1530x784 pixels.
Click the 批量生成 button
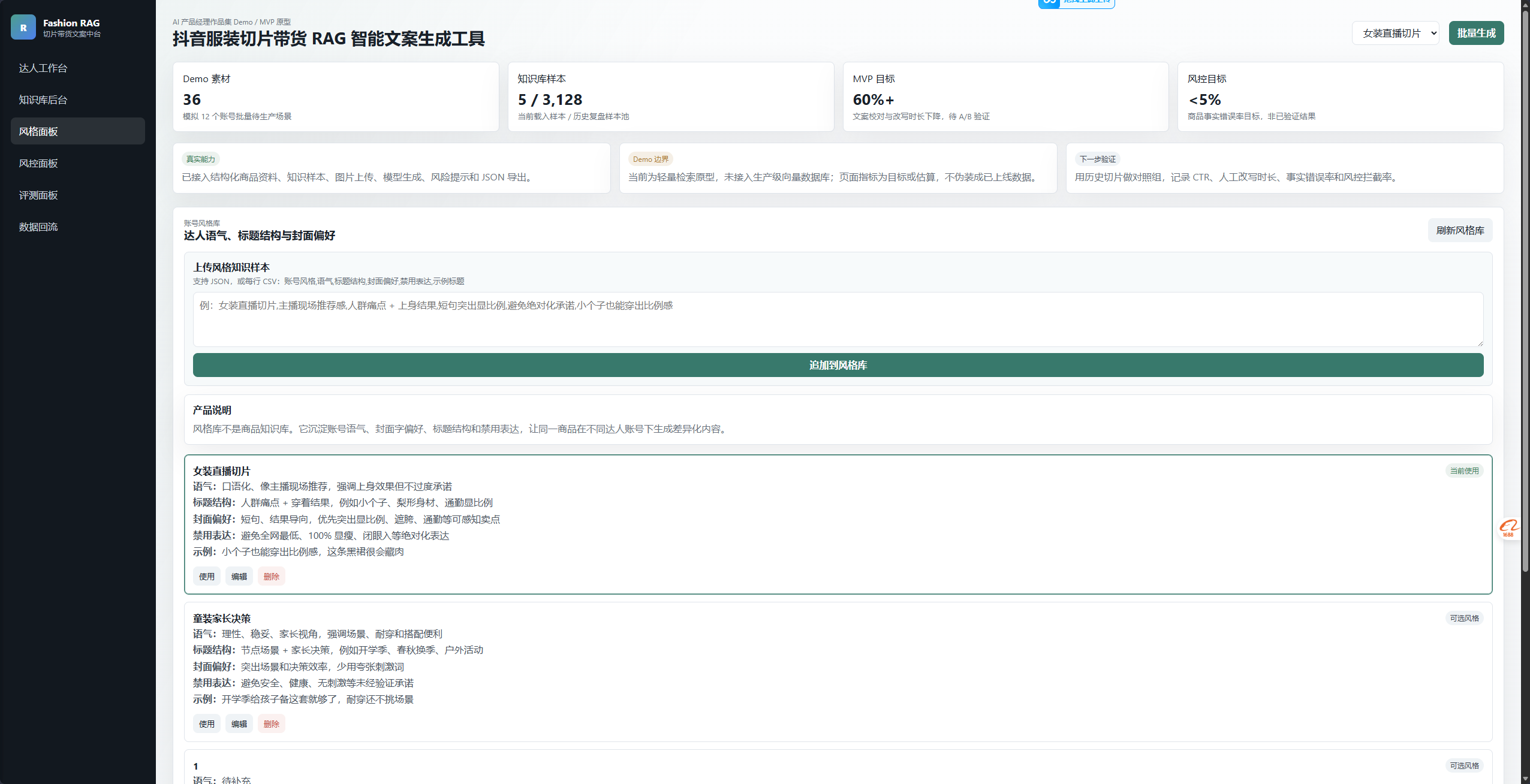(x=1476, y=33)
